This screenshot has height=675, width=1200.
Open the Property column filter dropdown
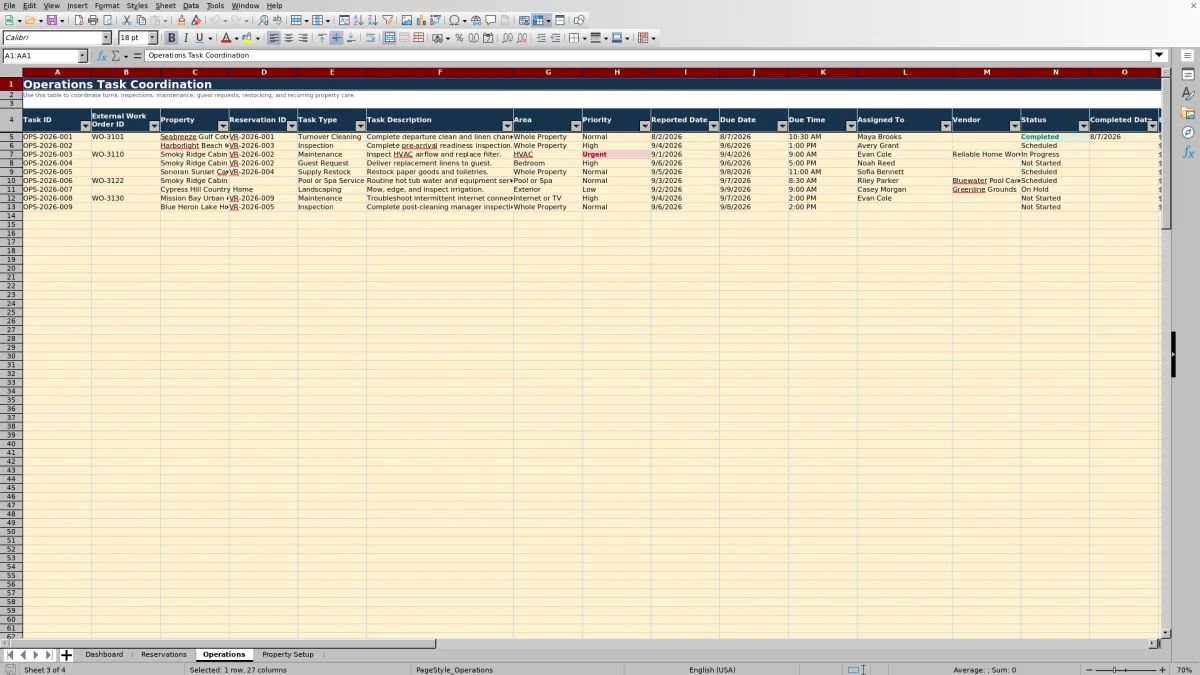(222, 126)
